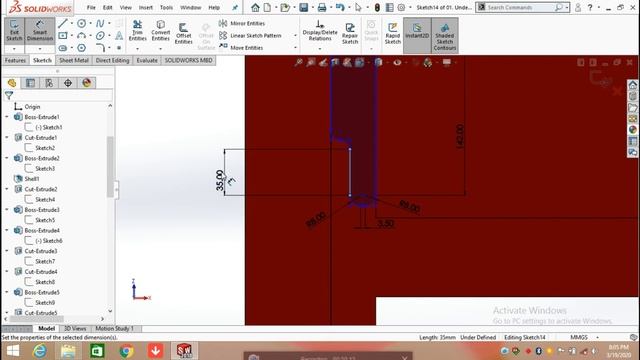
Task: Open the dropdown under Smart Dimension
Action: coord(40,49)
